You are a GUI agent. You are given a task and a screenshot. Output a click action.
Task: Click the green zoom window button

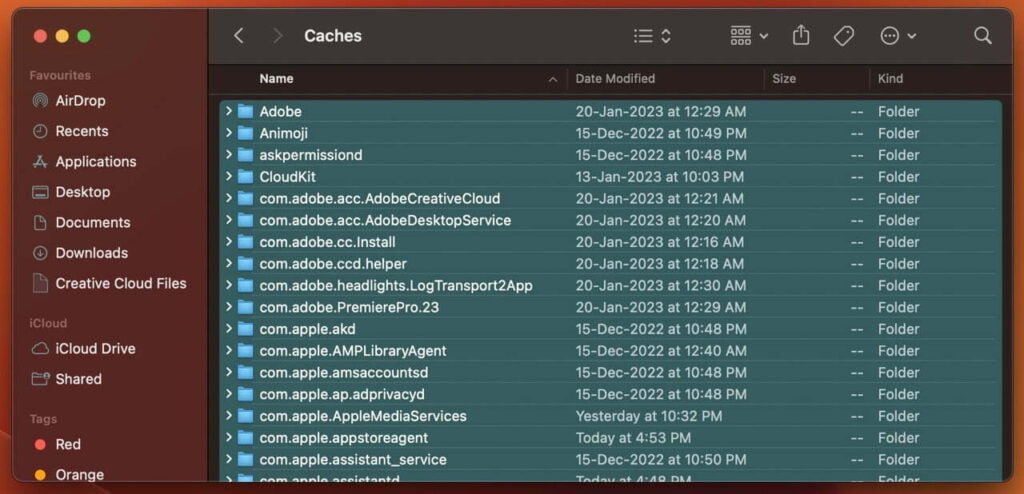click(84, 36)
